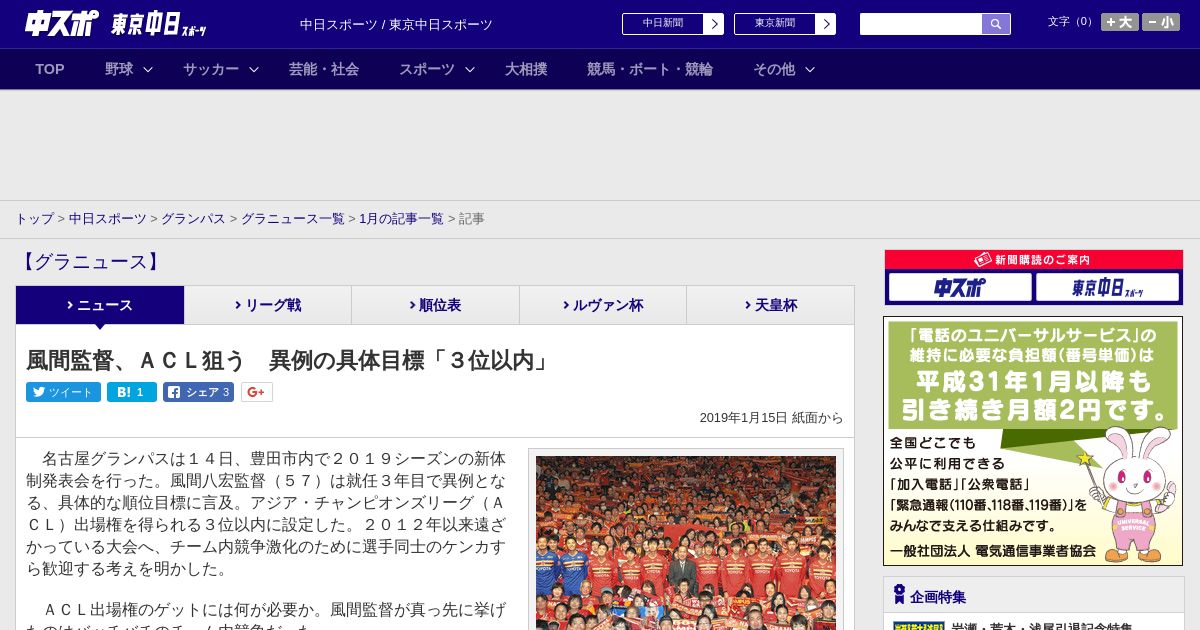Share article on Google+ button
The width and height of the screenshot is (1200, 630).
point(256,392)
